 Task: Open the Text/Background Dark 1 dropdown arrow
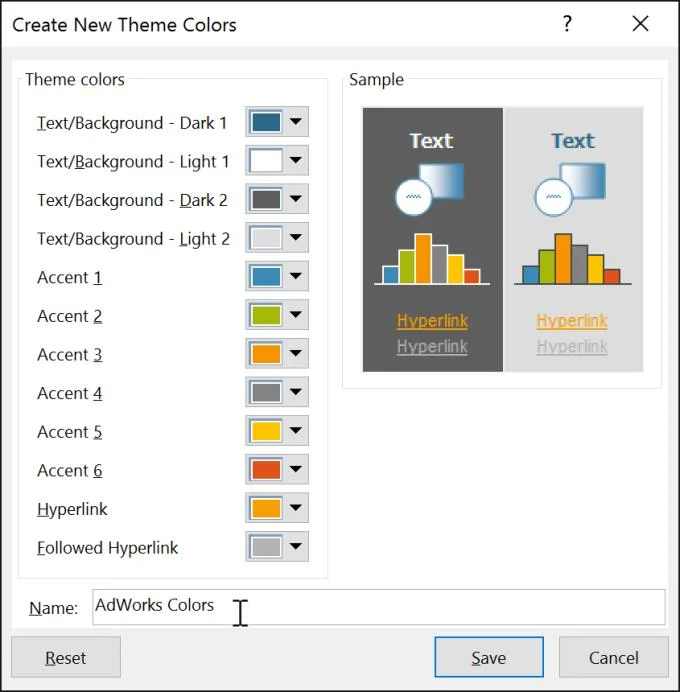click(296, 121)
